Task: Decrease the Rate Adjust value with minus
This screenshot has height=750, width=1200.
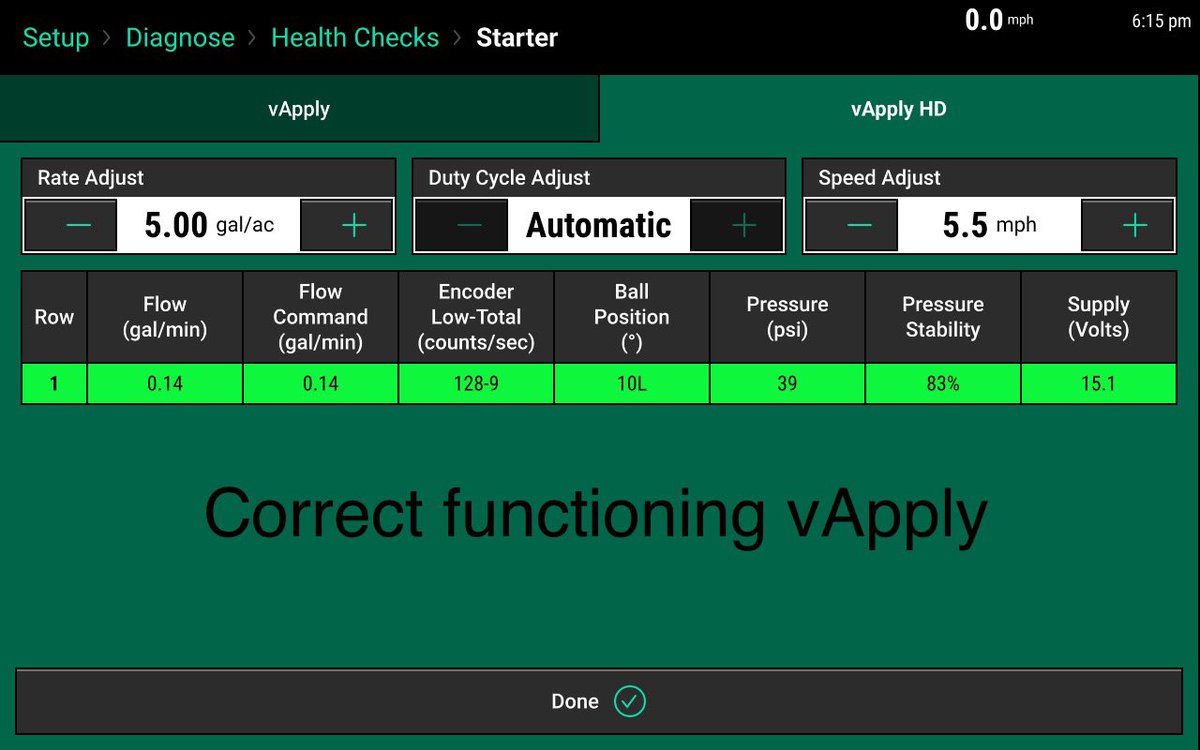Action: 71,225
